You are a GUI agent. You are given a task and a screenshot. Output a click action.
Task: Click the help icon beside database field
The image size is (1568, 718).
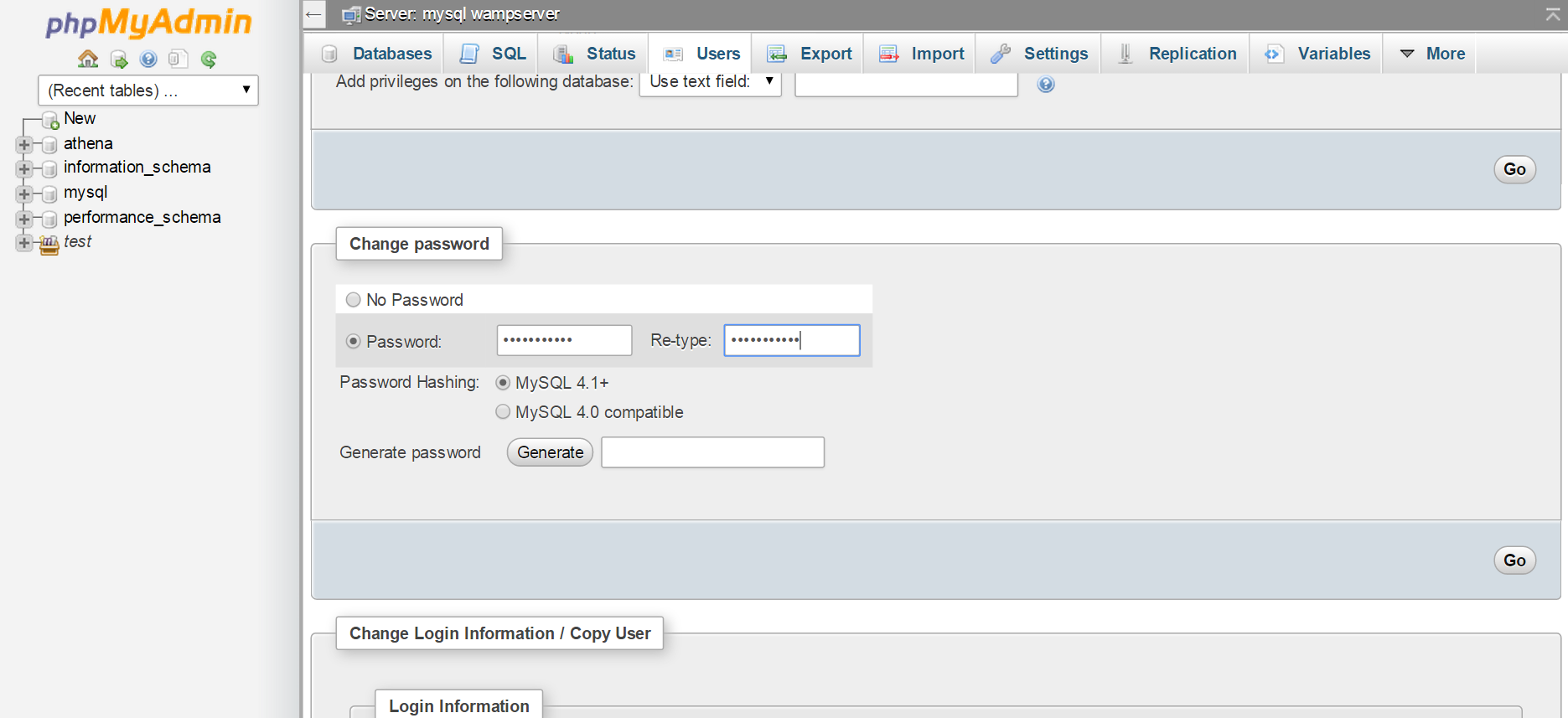(1045, 84)
